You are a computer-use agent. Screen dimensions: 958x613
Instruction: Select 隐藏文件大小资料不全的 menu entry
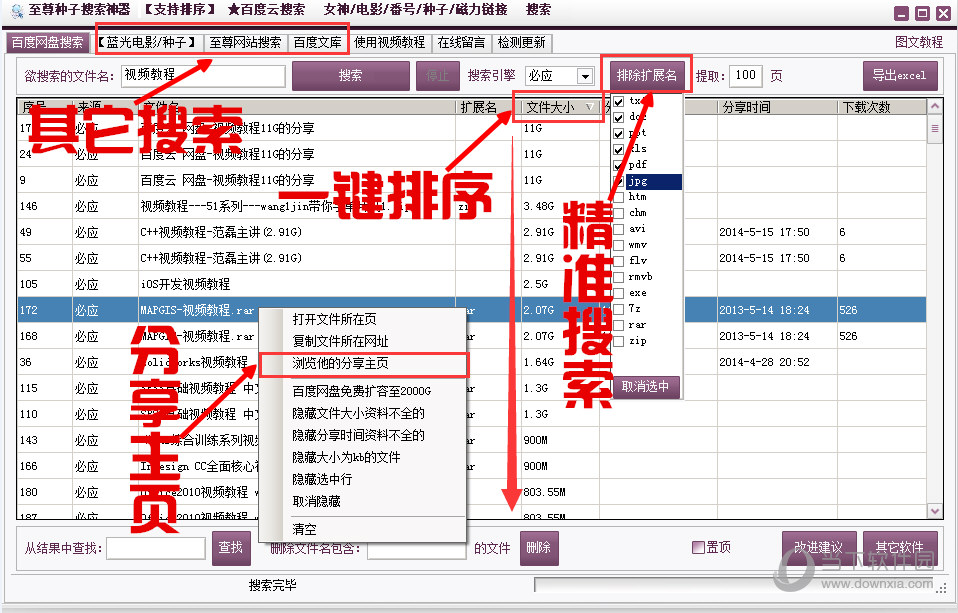358,413
